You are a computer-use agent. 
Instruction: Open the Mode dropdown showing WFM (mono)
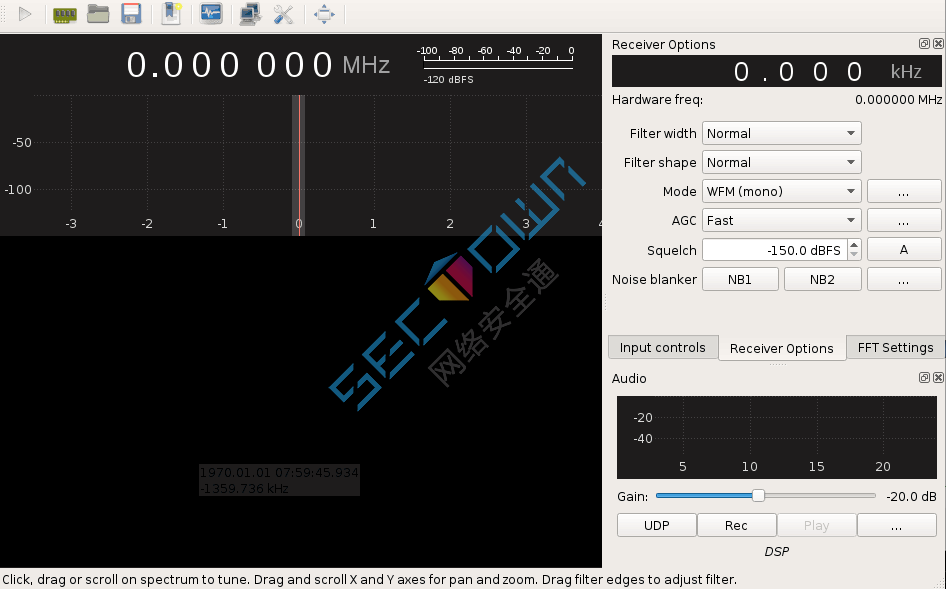tap(781, 191)
